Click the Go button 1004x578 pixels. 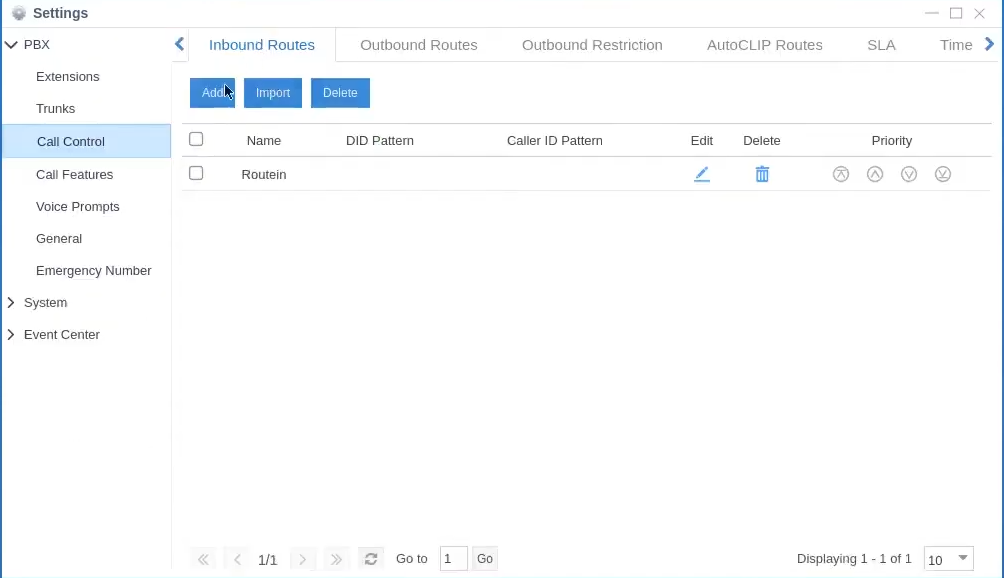click(485, 559)
